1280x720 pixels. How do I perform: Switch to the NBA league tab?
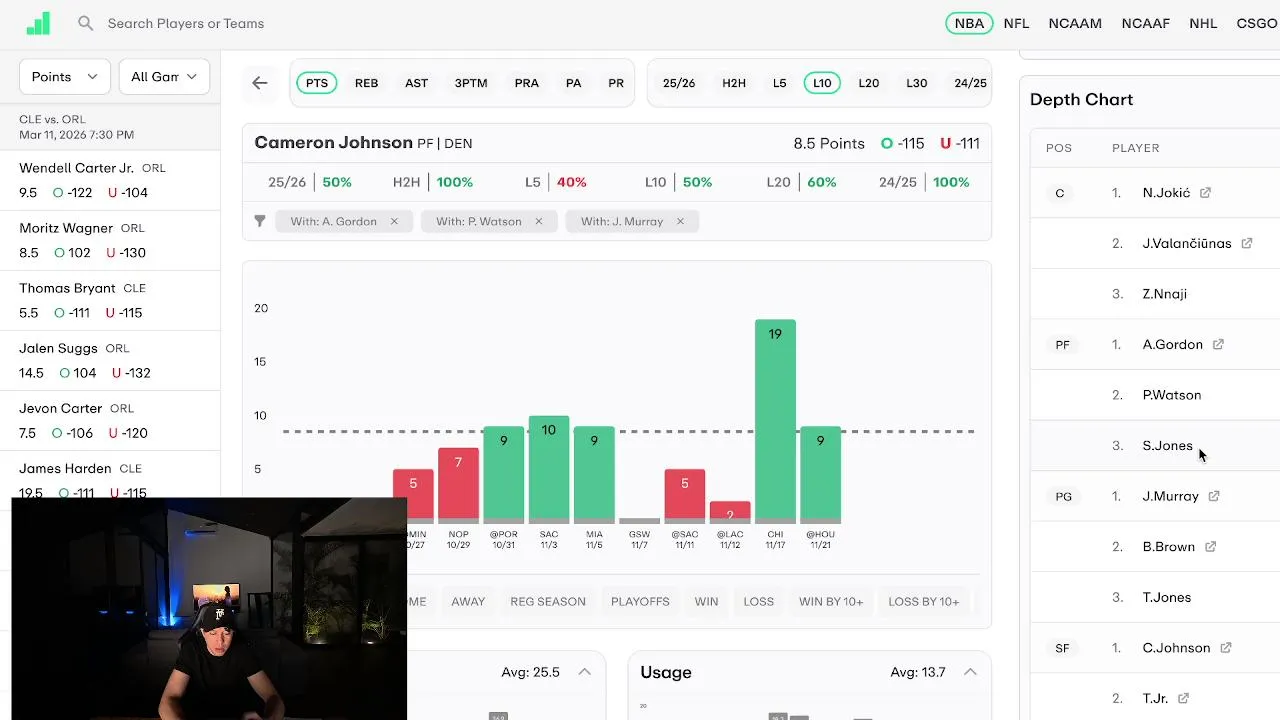969,23
